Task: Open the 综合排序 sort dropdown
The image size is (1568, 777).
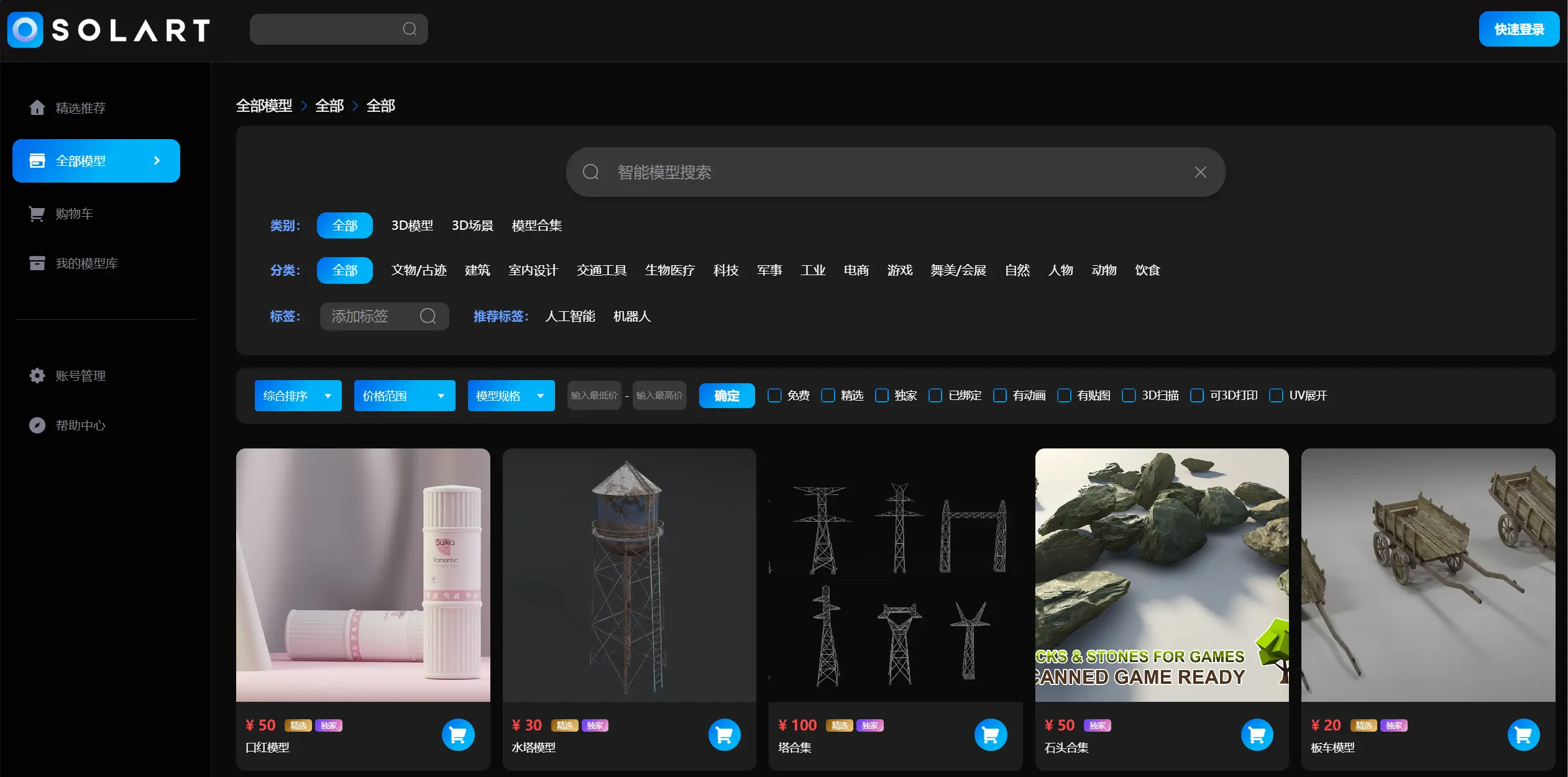Action: click(x=298, y=396)
